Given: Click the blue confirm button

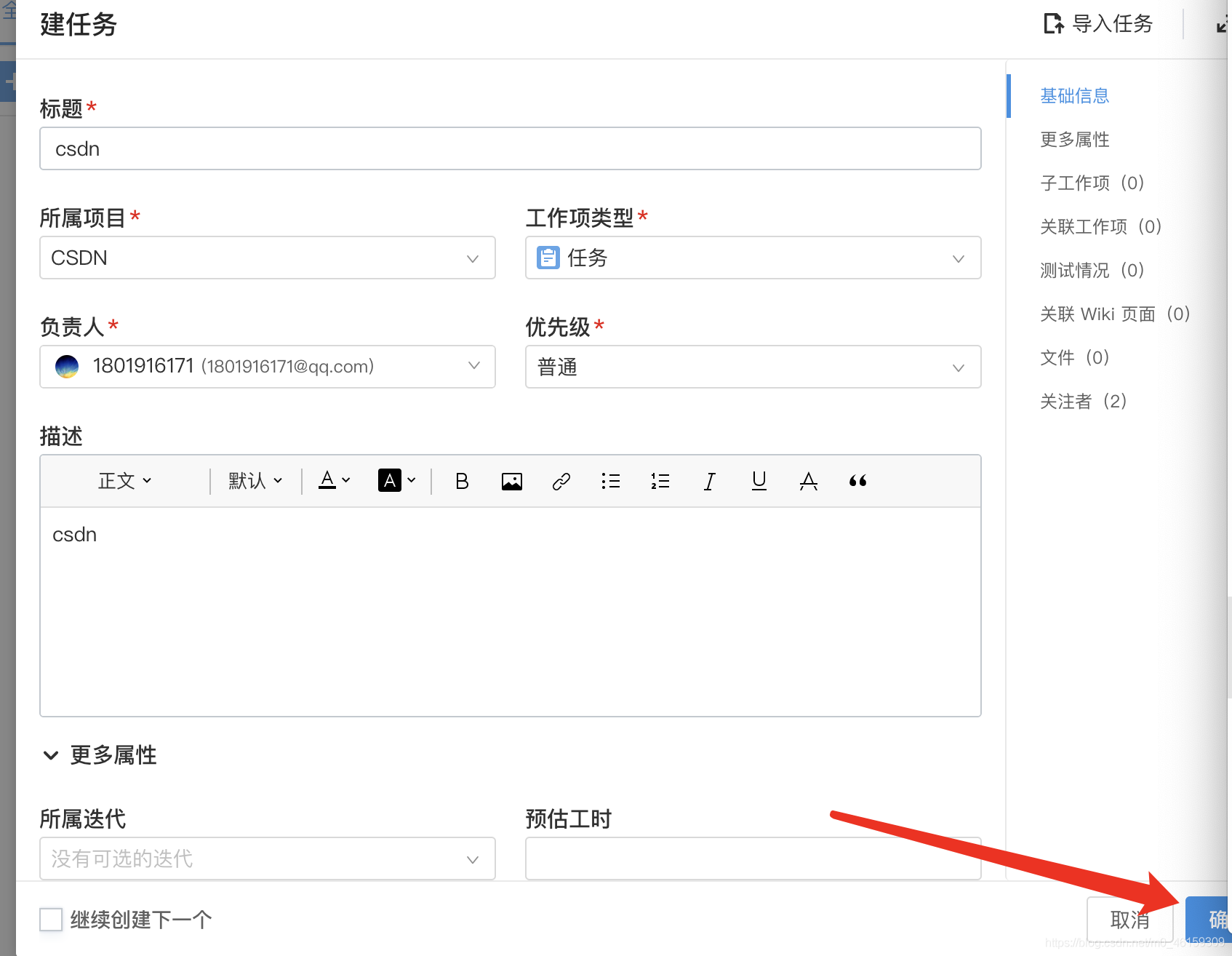Looking at the screenshot, I should point(1208,920).
